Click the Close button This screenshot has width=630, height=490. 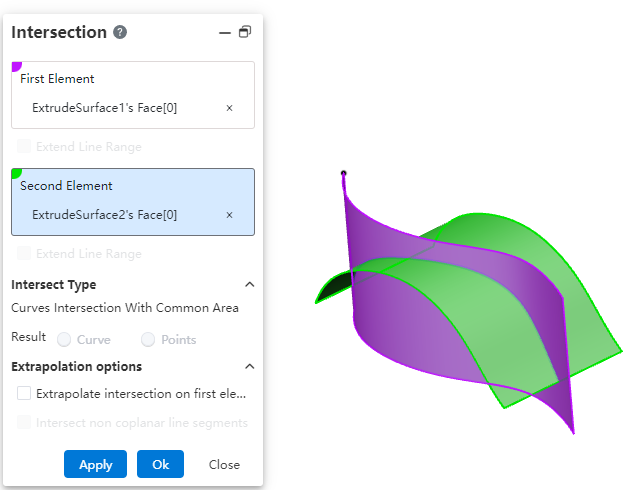coord(224,464)
